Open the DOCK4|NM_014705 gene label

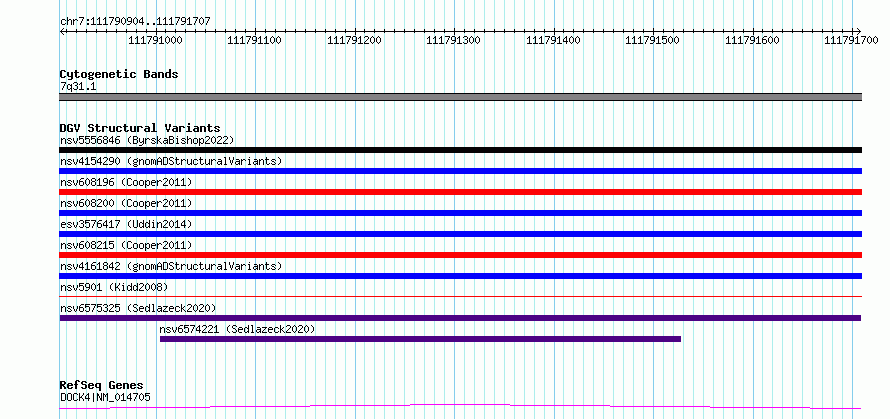click(105, 397)
